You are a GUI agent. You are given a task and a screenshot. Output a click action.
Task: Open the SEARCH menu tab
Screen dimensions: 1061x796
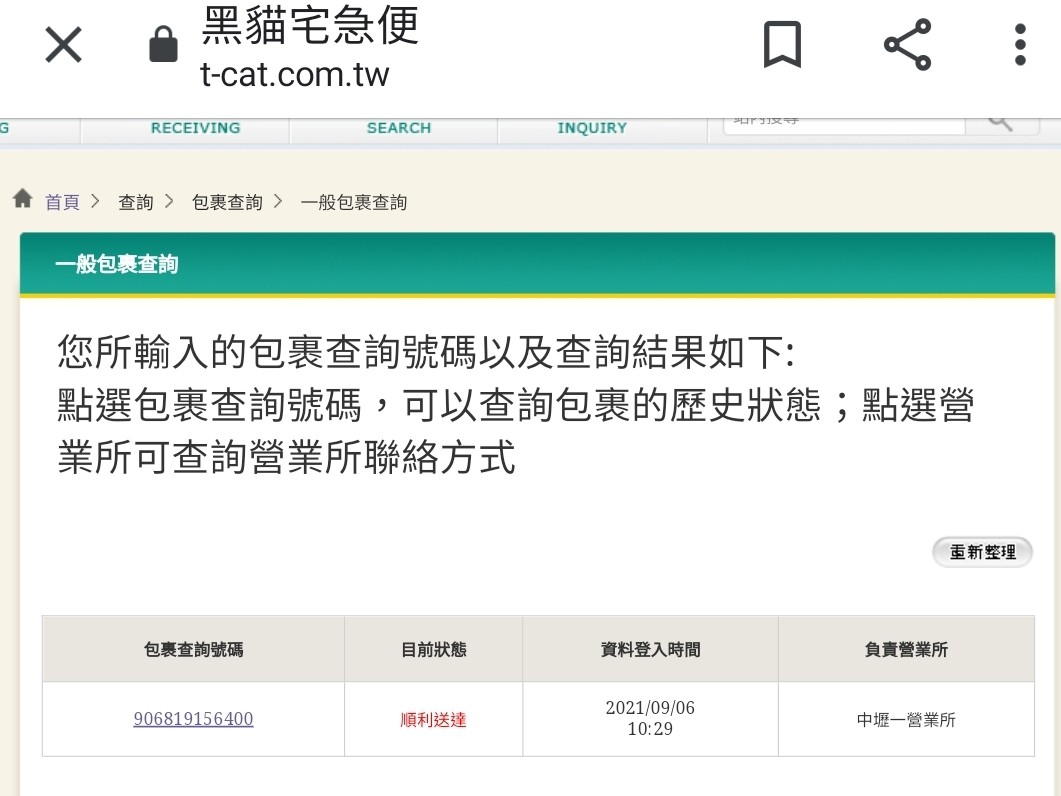[x=399, y=128]
